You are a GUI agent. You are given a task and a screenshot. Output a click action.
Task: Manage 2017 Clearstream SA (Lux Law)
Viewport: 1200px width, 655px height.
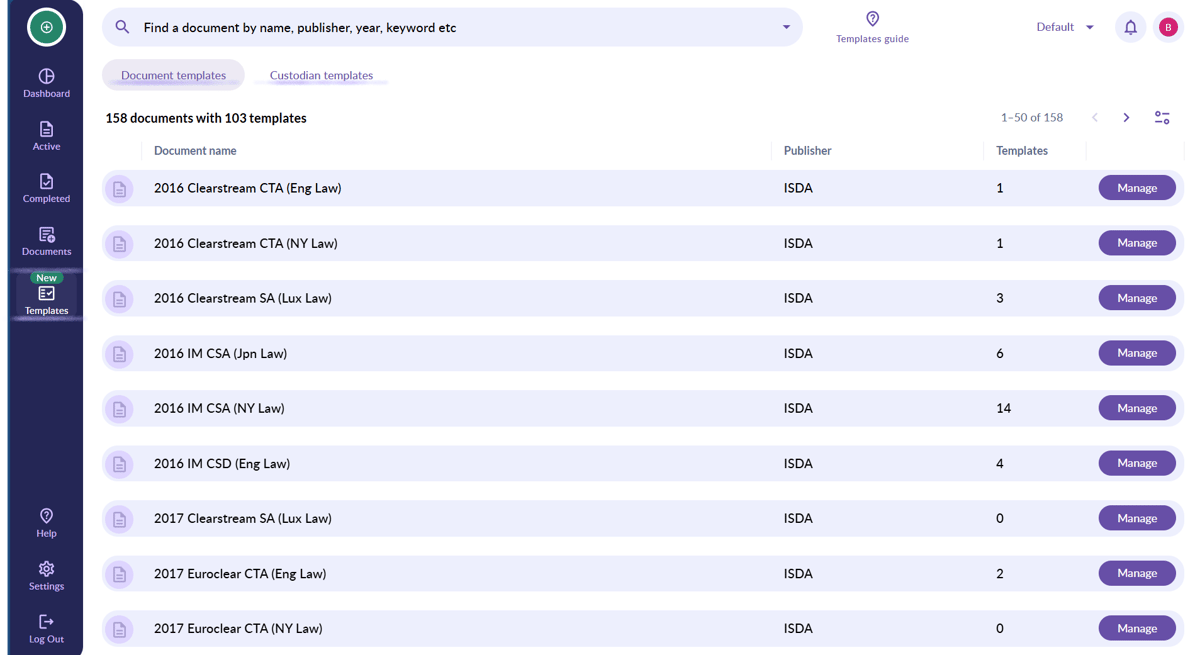(x=1137, y=518)
